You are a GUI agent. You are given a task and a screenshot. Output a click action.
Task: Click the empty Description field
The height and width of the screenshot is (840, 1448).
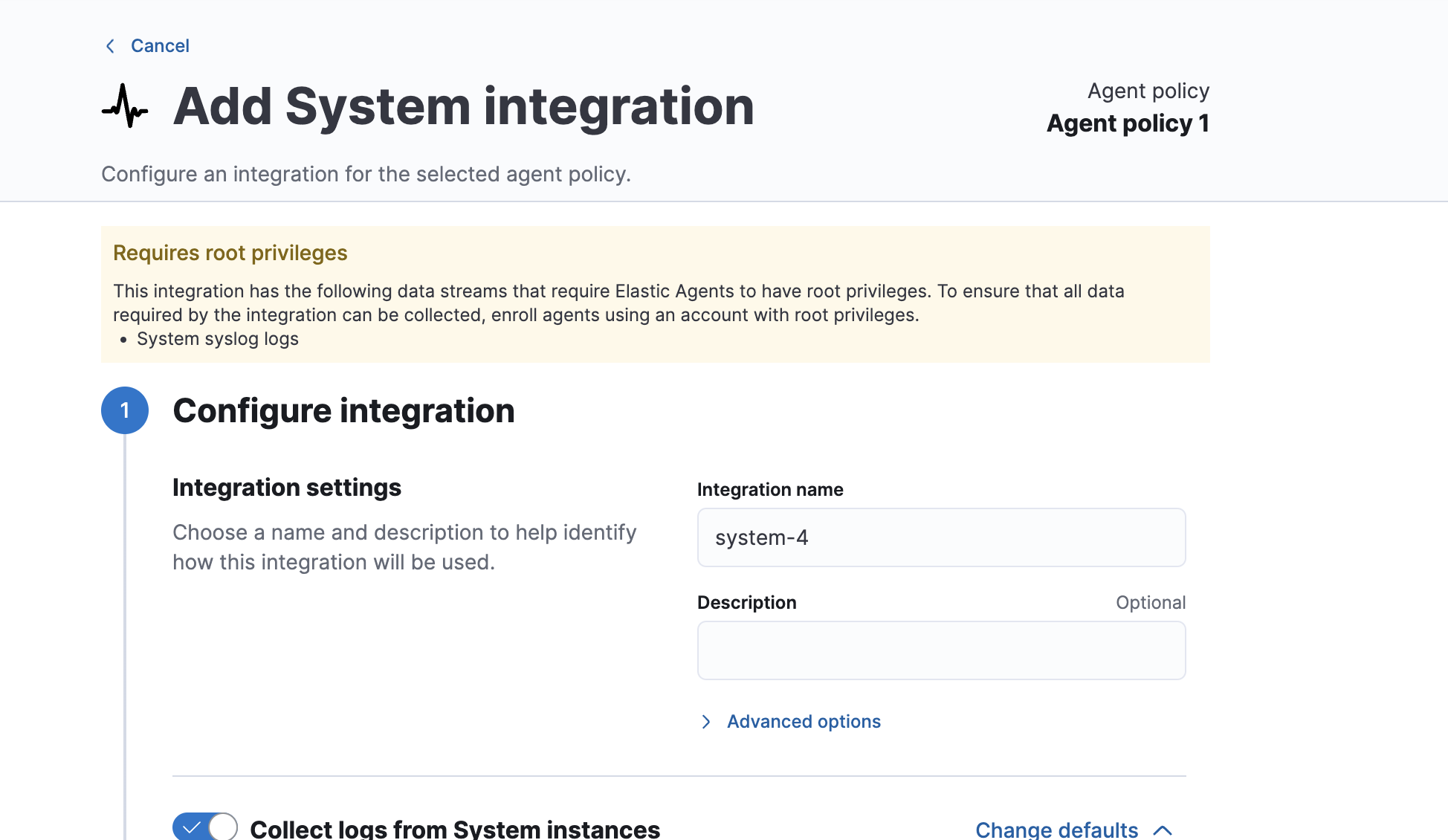[941, 650]
